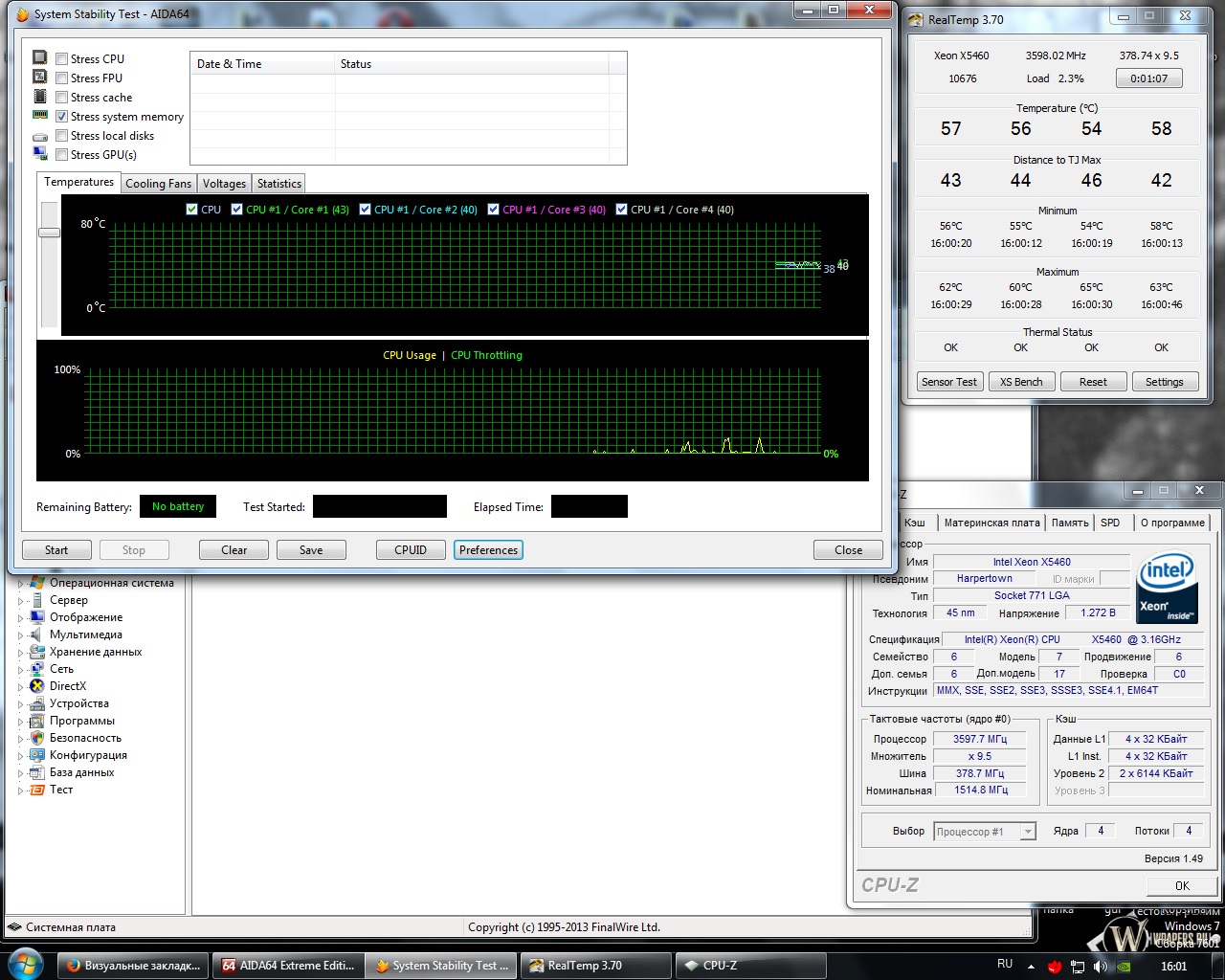Open RealTemp Settings
The width and height of the screenshot is (1225, 980).
(1165, 382)
